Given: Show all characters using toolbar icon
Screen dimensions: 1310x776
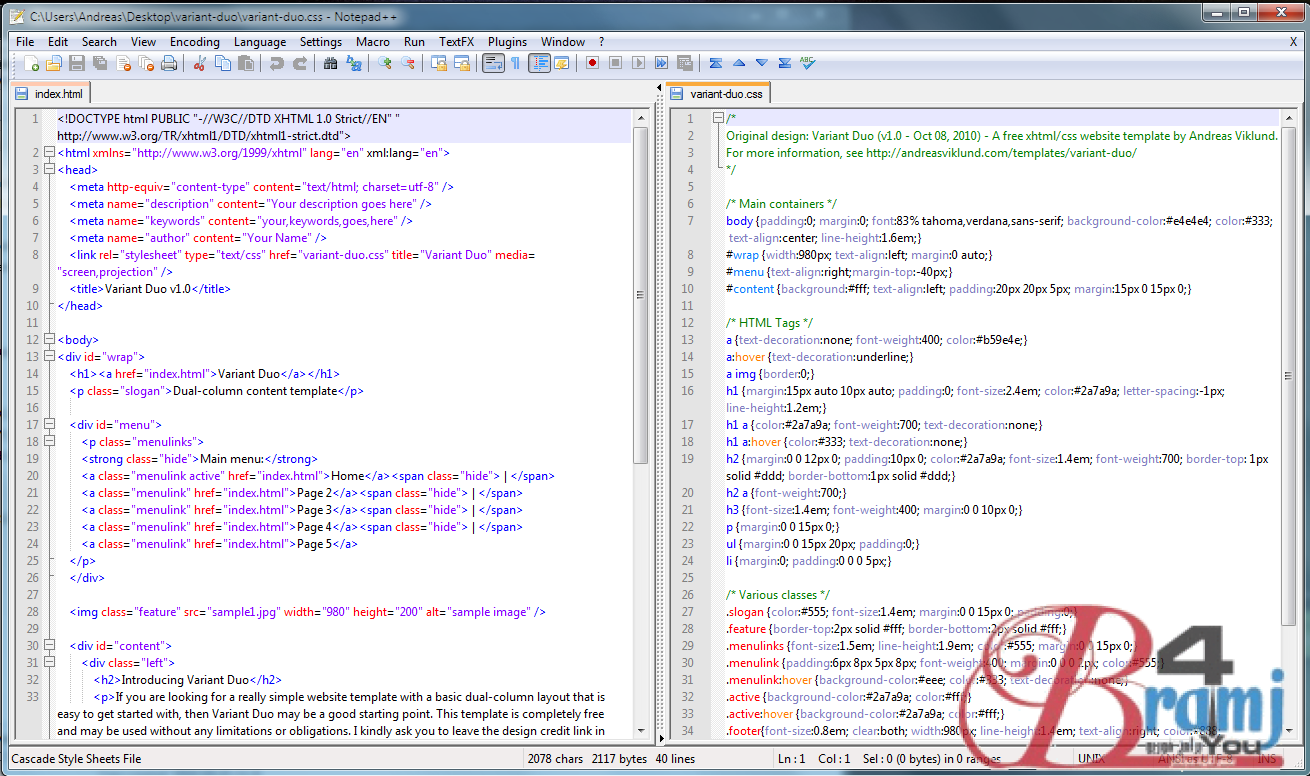Looking at the screenshot, I should [515, 62].
